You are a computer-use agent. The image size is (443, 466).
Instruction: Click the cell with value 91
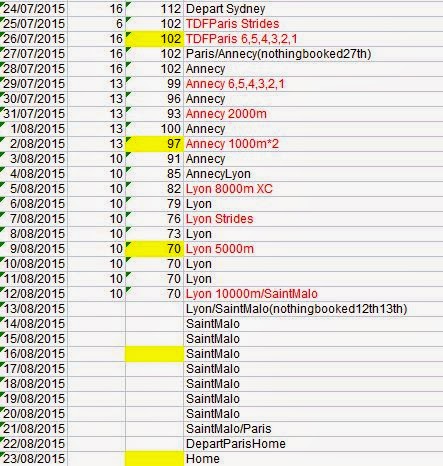click(x=154, y=159)
